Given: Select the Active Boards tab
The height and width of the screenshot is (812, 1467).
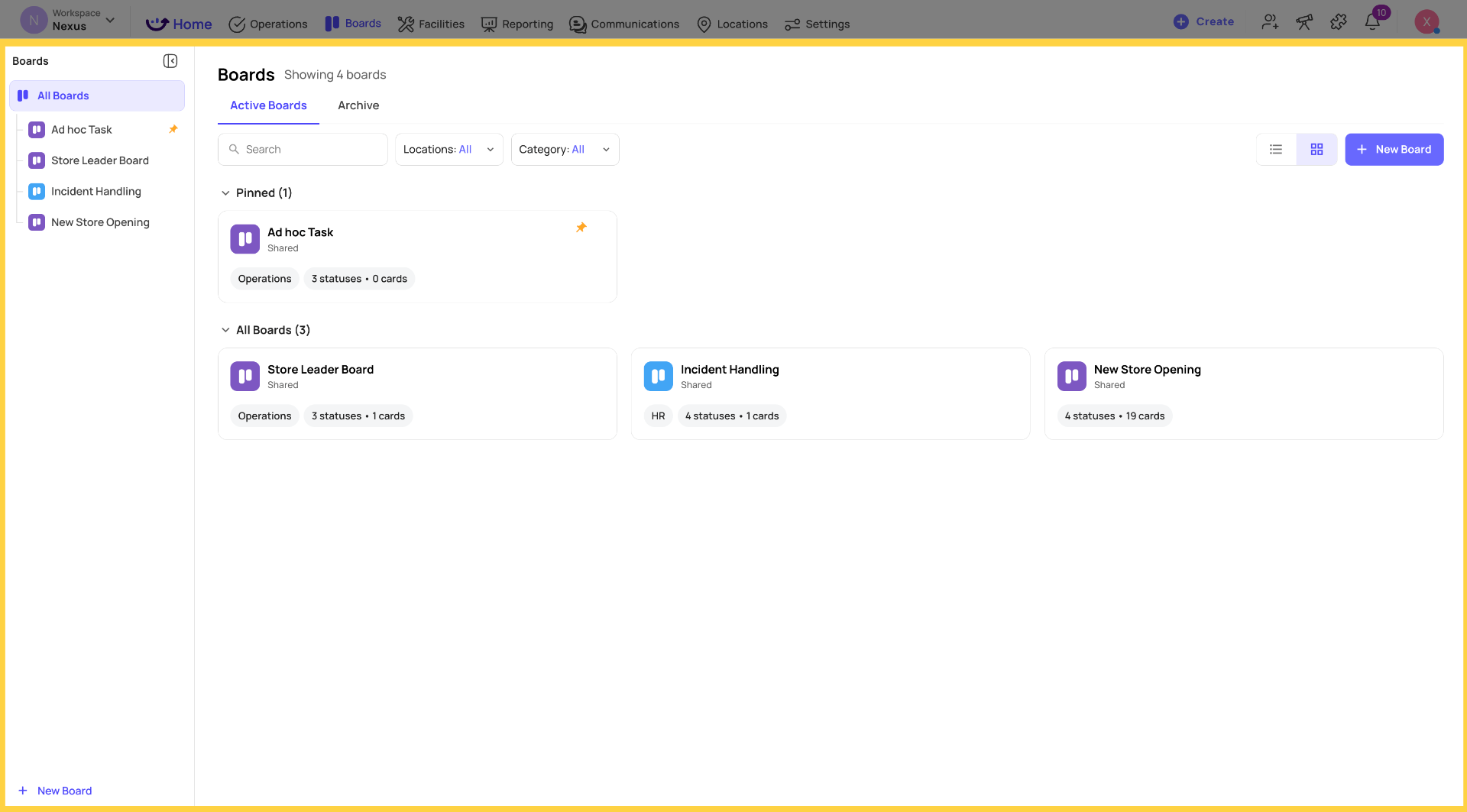Looking at the screenshot, I should pos(268,105).
